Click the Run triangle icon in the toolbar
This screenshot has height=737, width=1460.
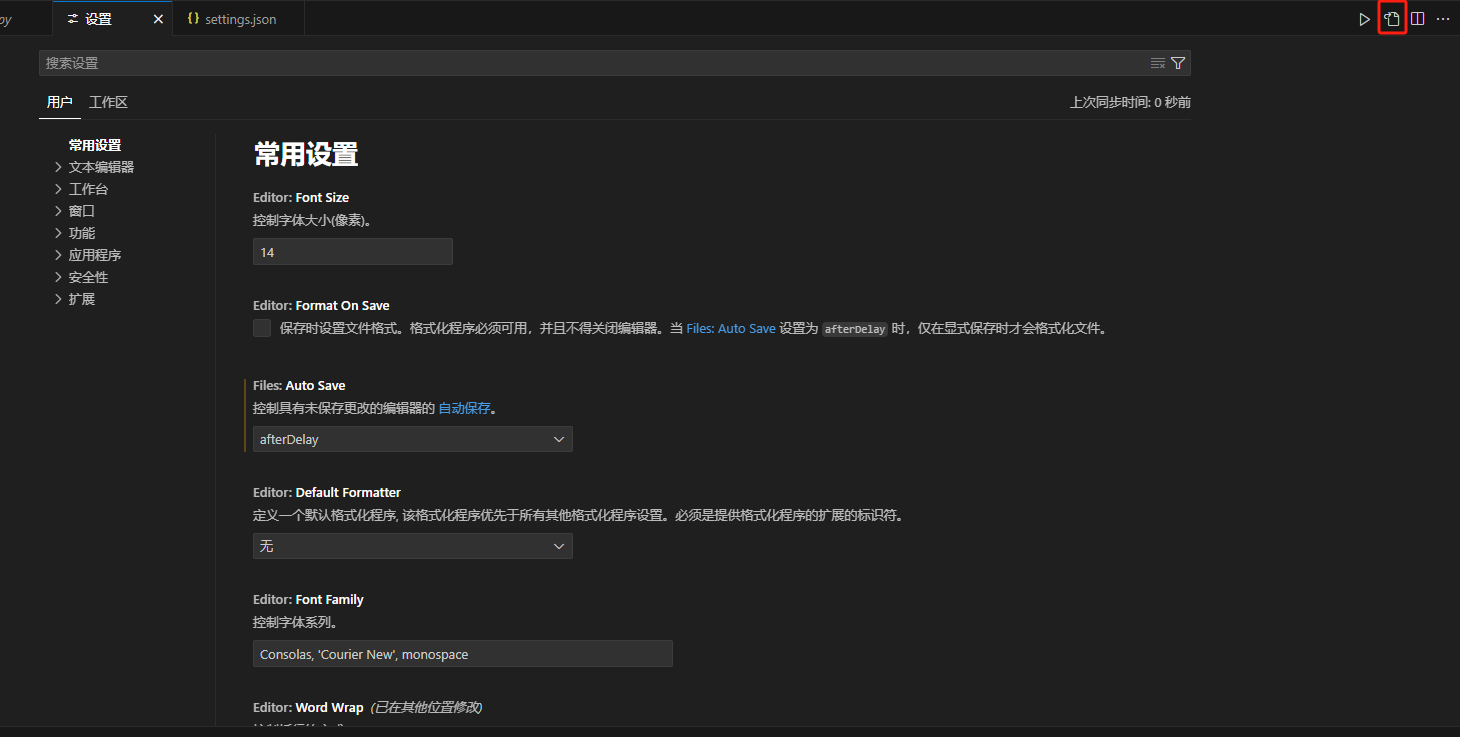(1364, 18)
